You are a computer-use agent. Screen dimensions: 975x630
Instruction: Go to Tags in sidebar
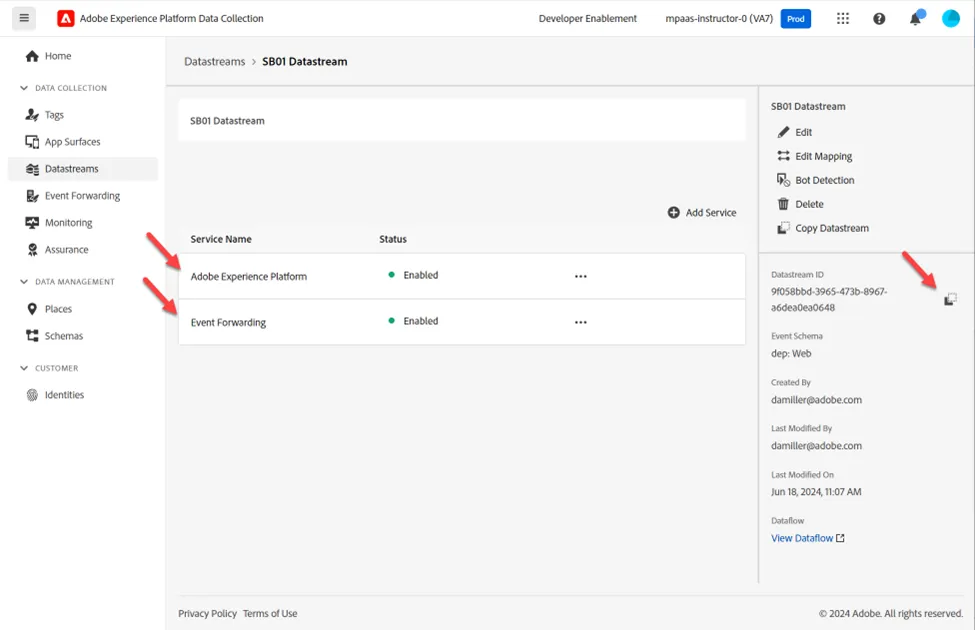click(x=83, y=115)
